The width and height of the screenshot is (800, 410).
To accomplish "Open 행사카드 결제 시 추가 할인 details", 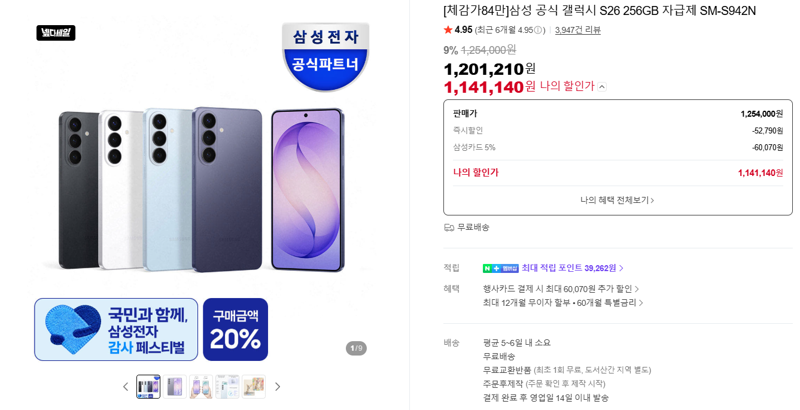I will [561, 289].
